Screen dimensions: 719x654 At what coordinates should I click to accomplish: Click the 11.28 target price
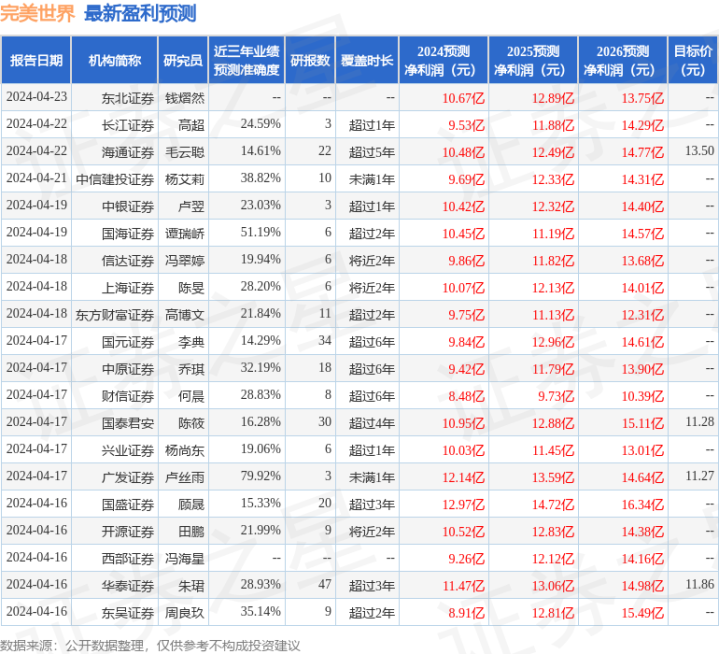[x=699, y=422]
